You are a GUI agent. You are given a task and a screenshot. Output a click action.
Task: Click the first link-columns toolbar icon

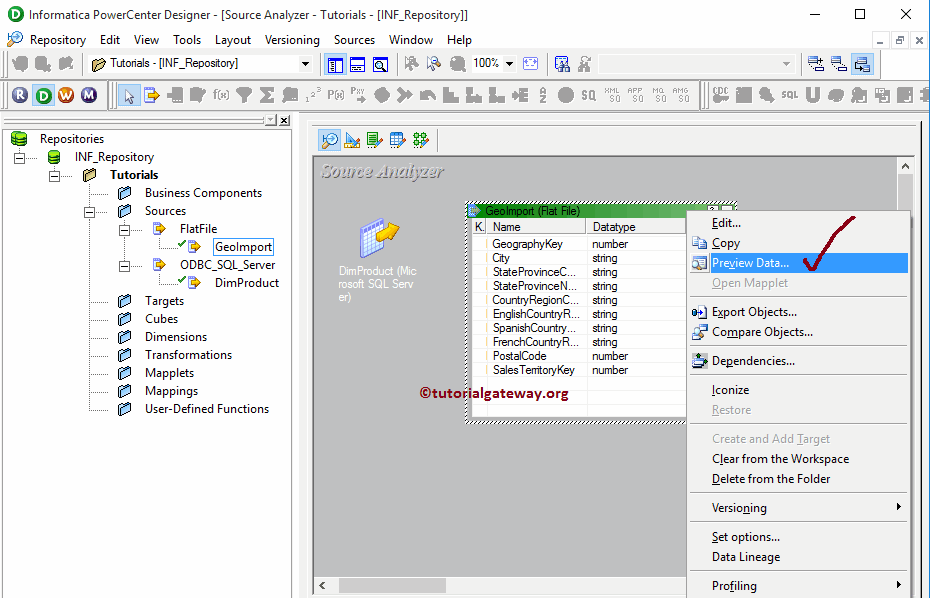(816, 63)
